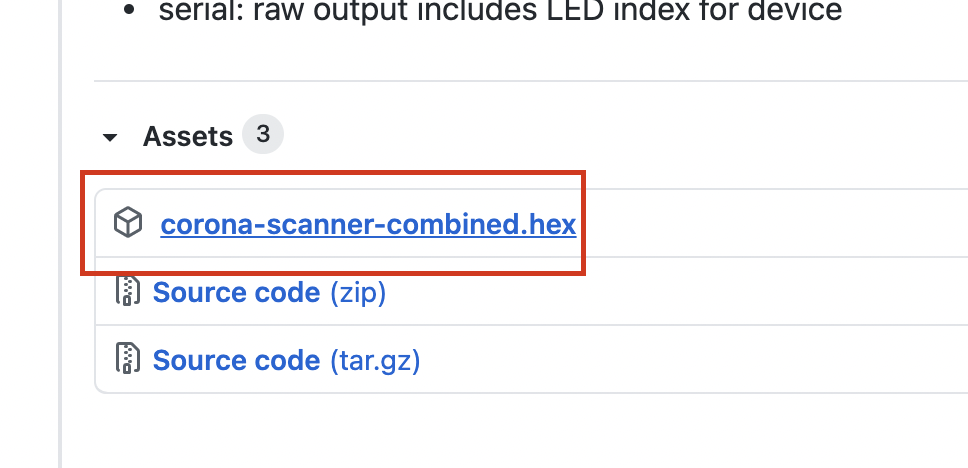Click the assets count badge showing 3
The image size is (968, 468).
[263, 135]
